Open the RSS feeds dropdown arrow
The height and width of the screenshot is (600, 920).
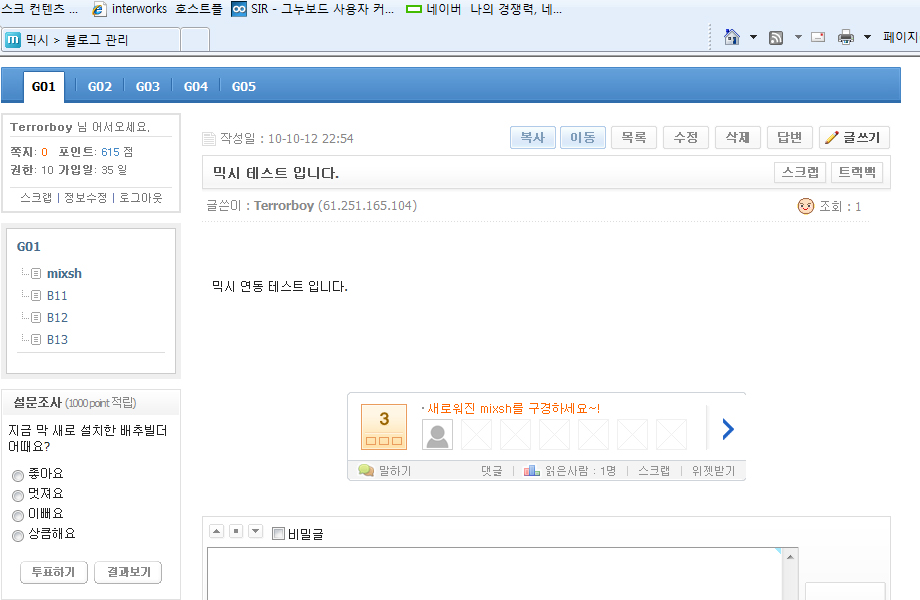pos(798,38)
